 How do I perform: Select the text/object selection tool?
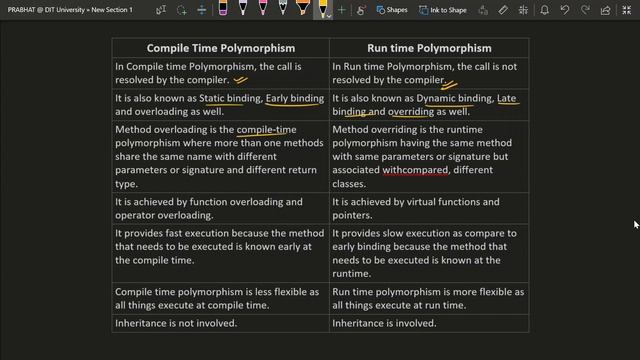(161, 10)
